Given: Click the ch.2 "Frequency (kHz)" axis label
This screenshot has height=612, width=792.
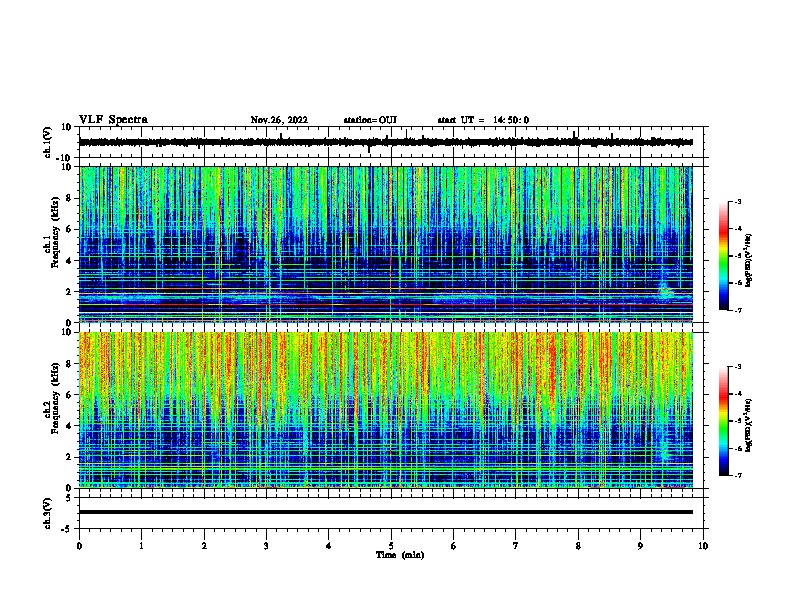Looking at the screenshot, I should [x=56, y=397].
